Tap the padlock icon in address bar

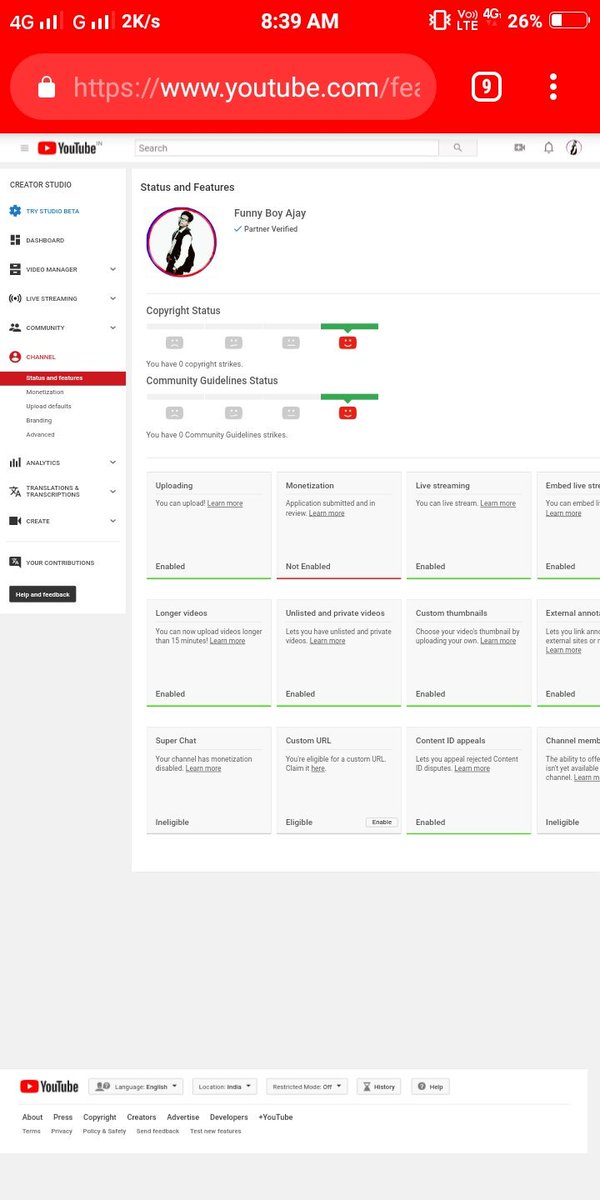click(x=46, y=88)
